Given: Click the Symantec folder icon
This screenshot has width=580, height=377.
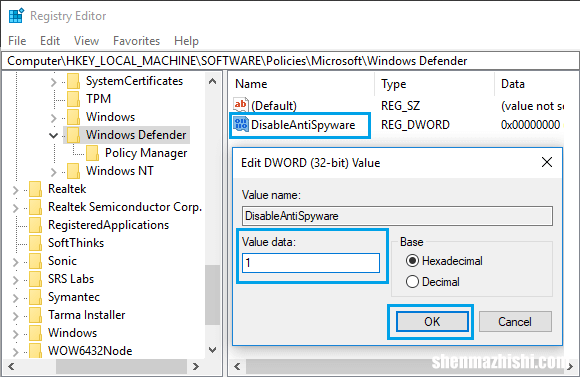Looking at the screenshot, I should coord(36,297).
